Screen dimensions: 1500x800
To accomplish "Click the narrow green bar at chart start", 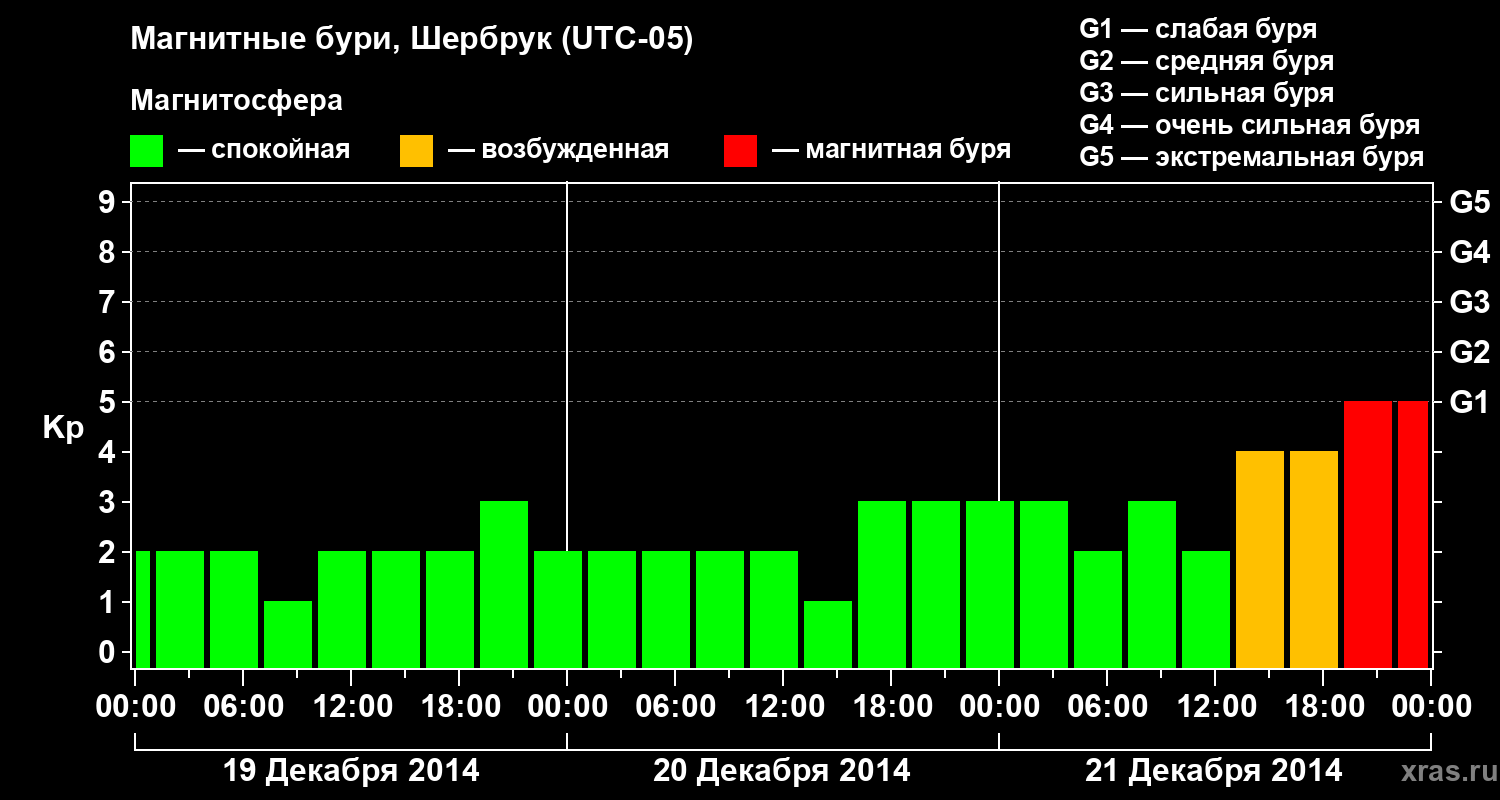I will click(x=142, y=609).
